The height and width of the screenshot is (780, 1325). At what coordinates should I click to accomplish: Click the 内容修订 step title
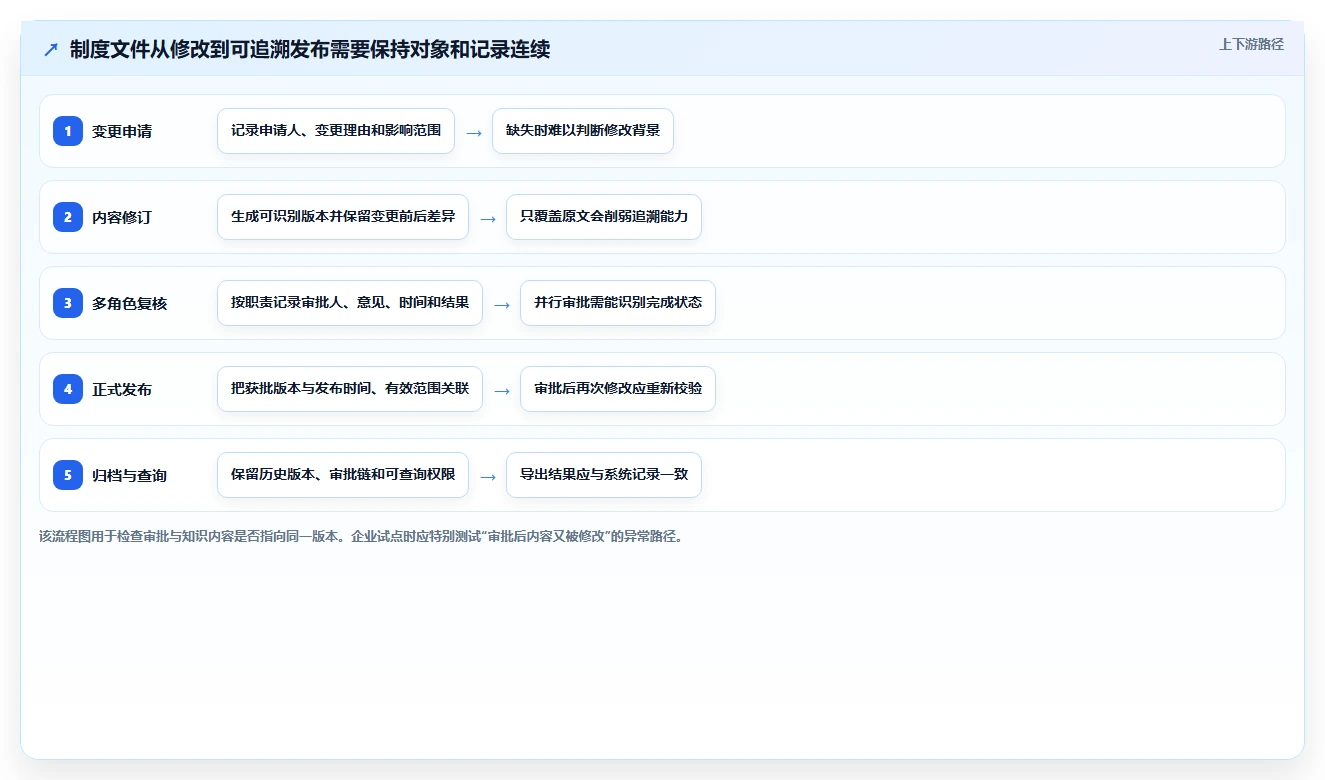click(122, 217)
